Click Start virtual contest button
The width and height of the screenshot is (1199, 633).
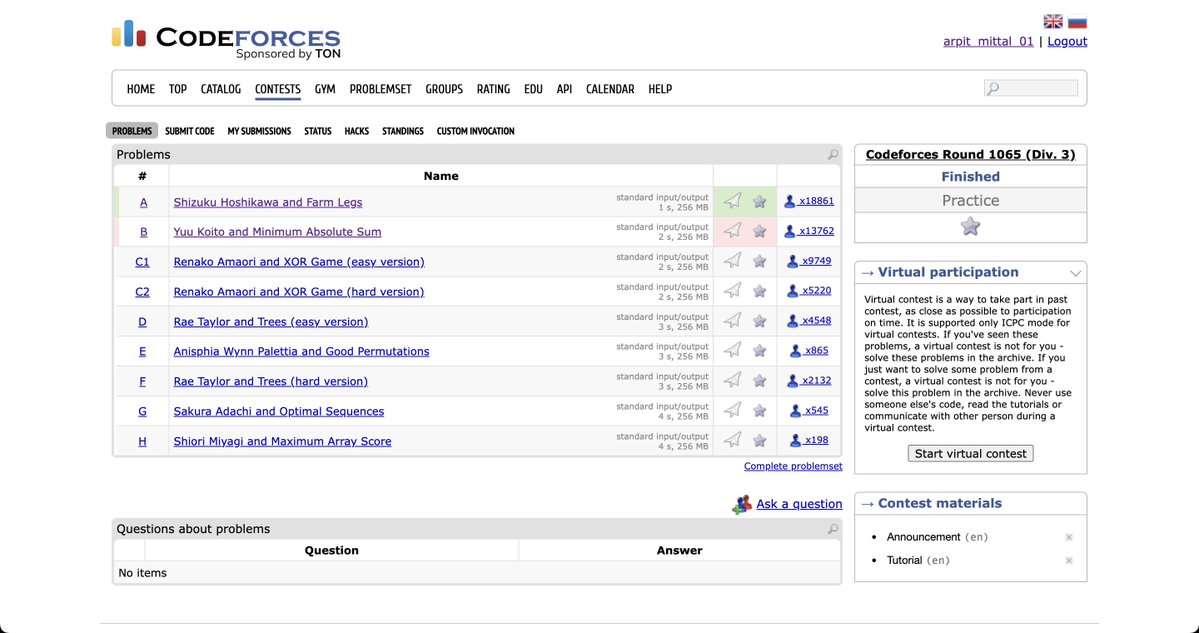pyautogui.click(x=970, y=453)
